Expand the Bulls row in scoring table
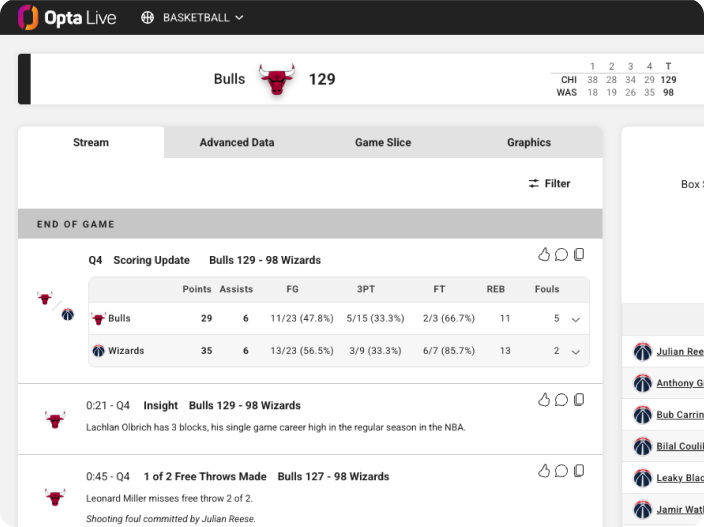 (x=576, y=319)
